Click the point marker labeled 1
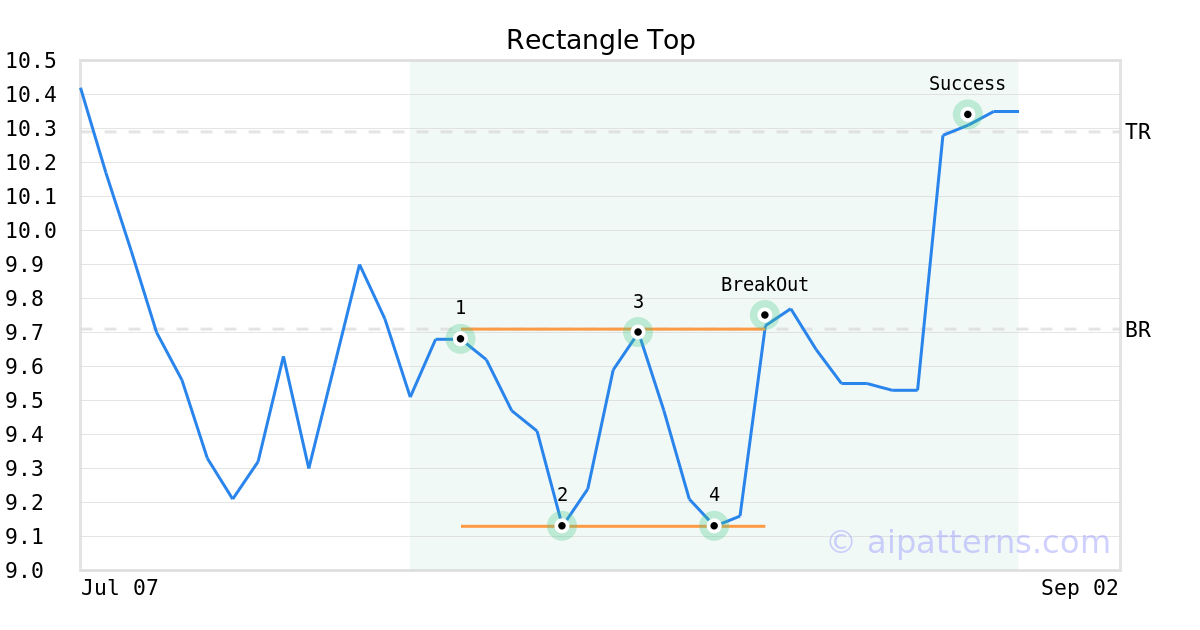Viewport: 1200px width, 630px height. (x=461, y=338)
